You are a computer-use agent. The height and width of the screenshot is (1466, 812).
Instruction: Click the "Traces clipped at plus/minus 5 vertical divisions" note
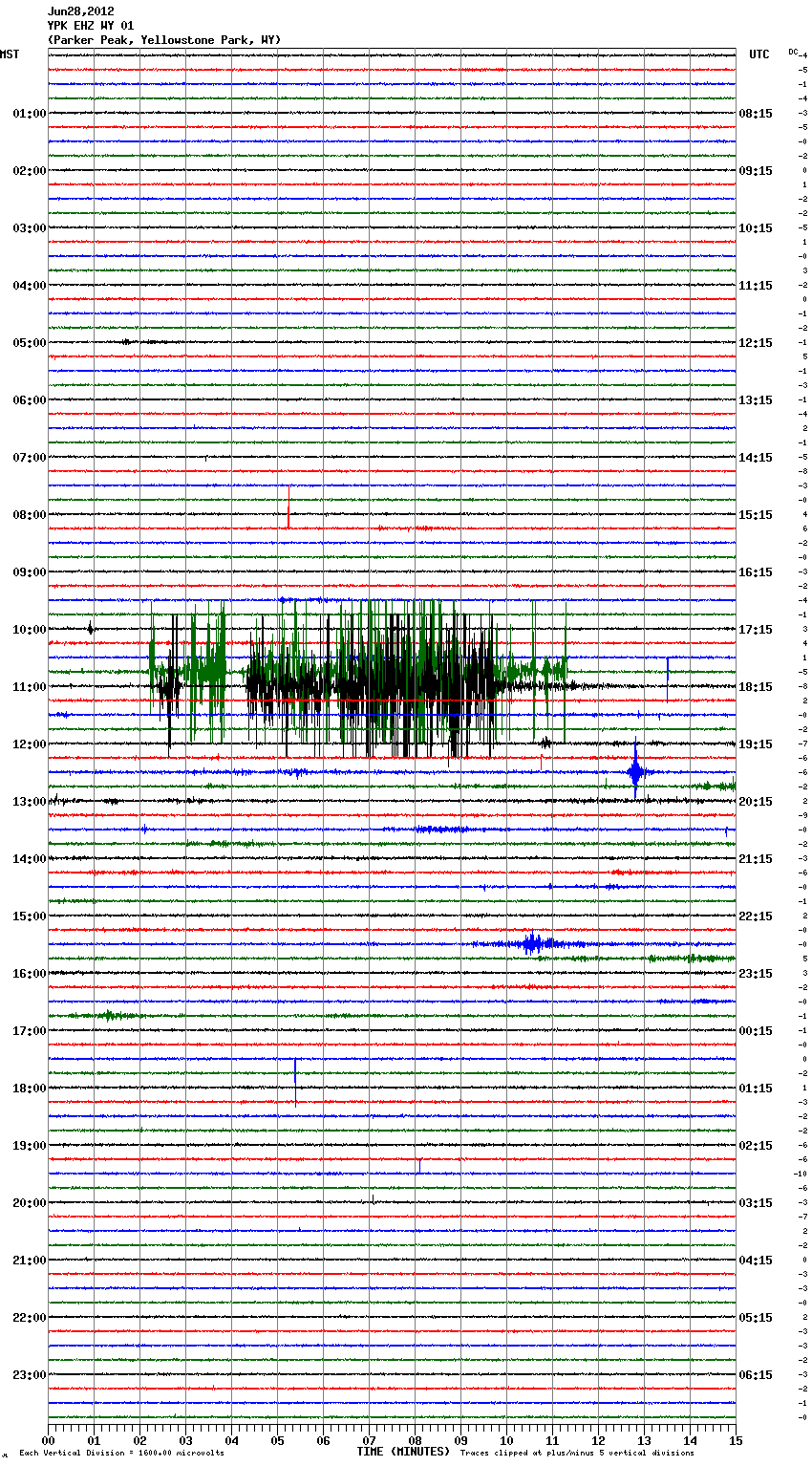coord(577,1454)
